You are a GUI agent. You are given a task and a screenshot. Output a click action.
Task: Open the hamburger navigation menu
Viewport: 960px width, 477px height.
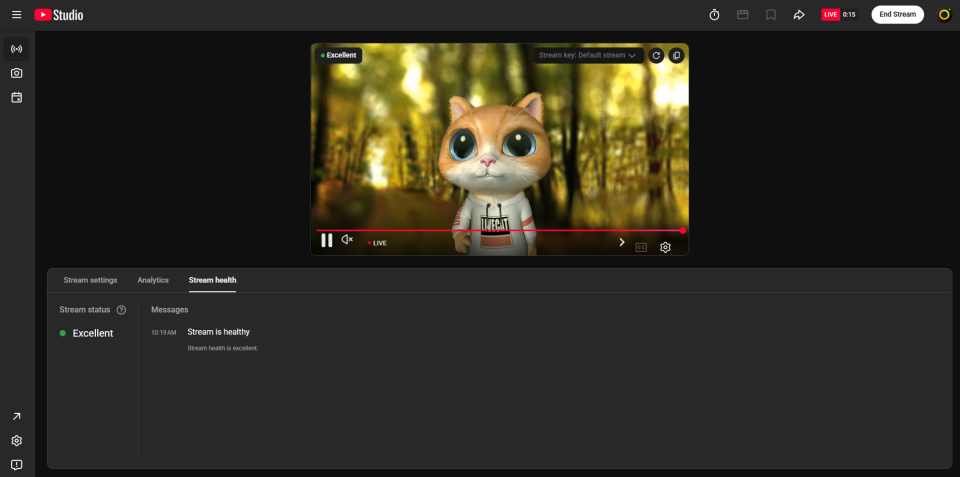pyautogui.click(x=17, y=15)
